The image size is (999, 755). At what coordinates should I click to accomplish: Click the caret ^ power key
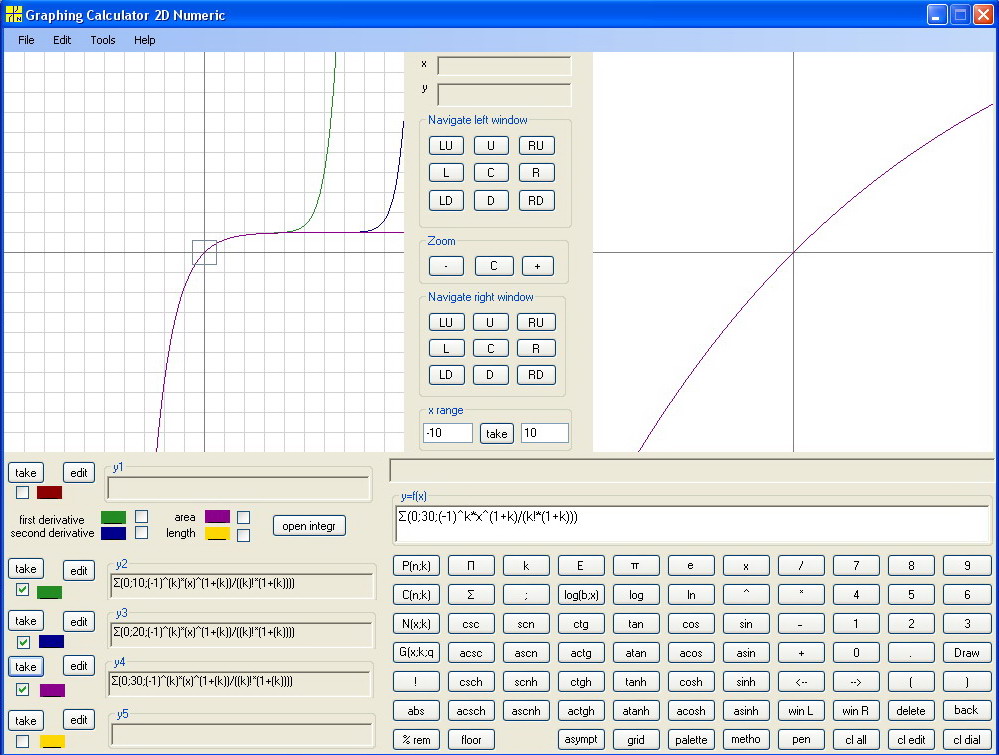point(746,594)
